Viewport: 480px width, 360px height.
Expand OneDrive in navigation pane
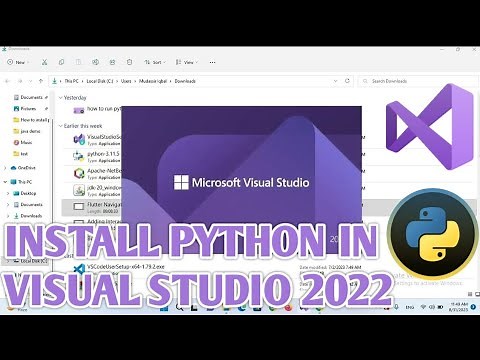coord(5,168)
